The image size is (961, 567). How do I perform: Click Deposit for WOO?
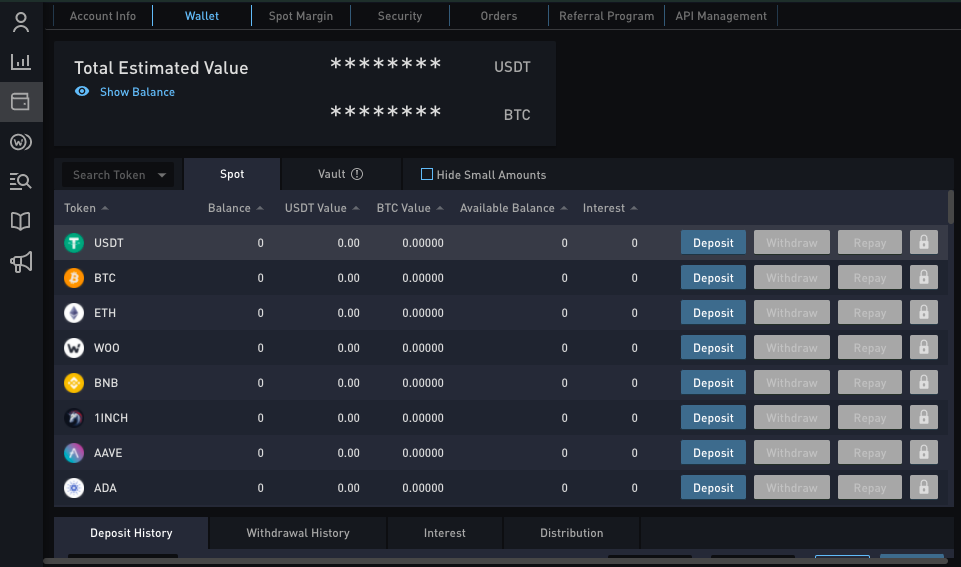(x=713, y=347)
